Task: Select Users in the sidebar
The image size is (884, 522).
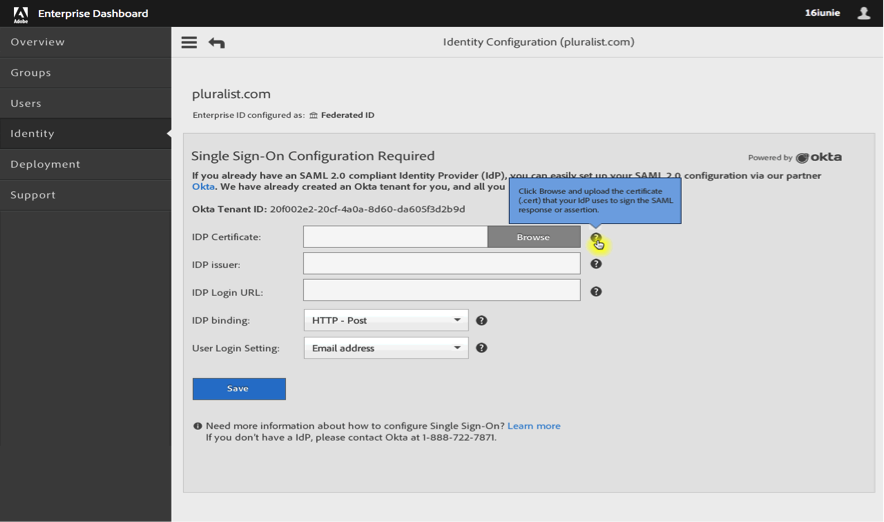Action: click(26, 103)
